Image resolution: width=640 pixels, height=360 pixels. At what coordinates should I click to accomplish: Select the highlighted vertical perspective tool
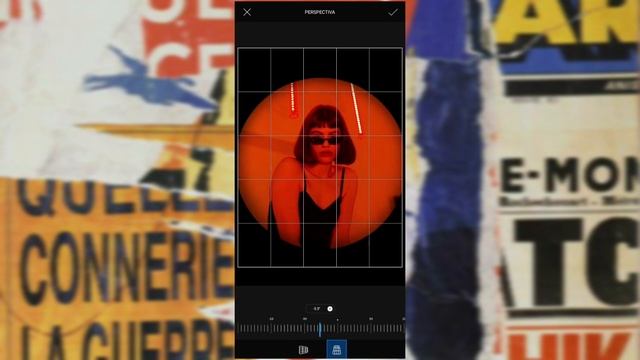337,349
